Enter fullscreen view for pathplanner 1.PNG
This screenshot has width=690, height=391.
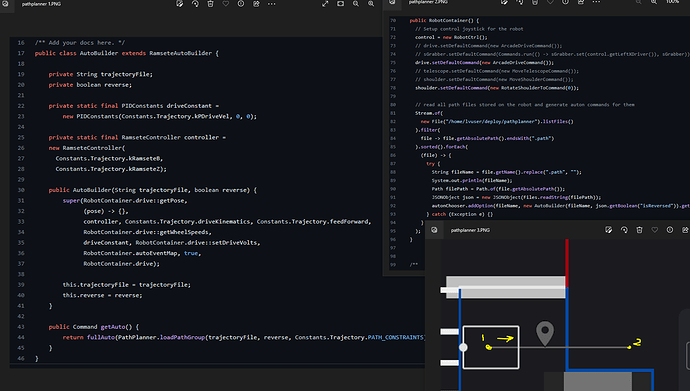(x=325, y=4)
